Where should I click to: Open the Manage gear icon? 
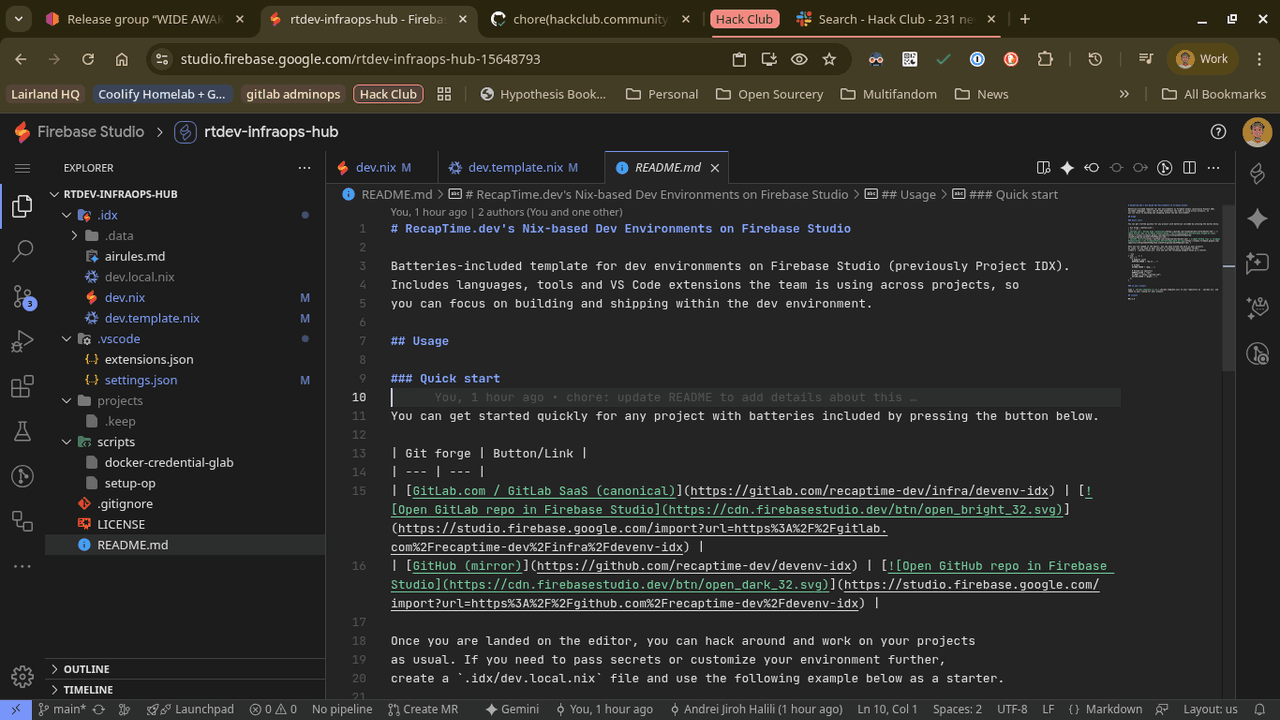tap(22, 677)
